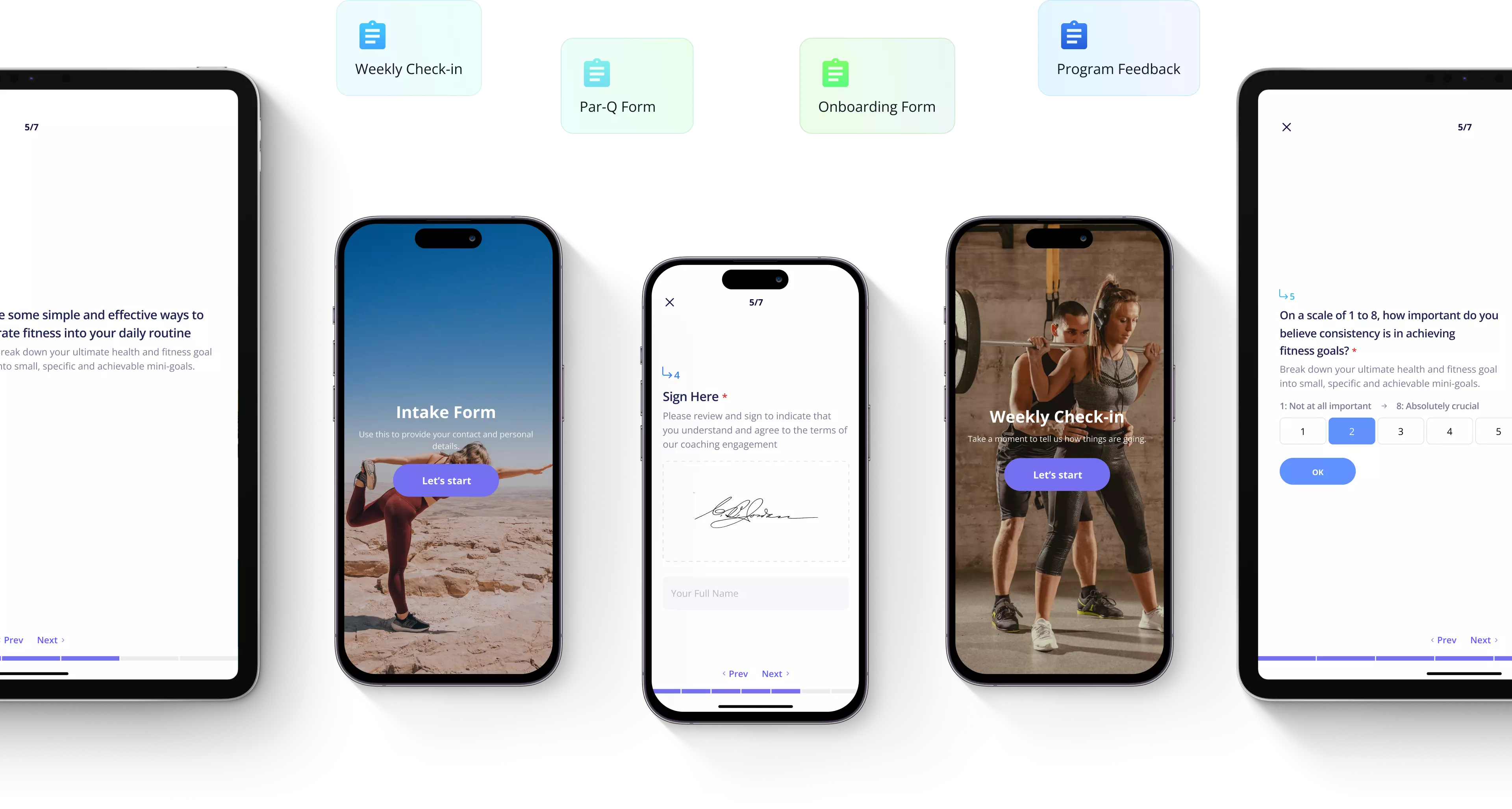Select rating number 4 on scale
This screenshot has height=809, width=1512.
1449,431
